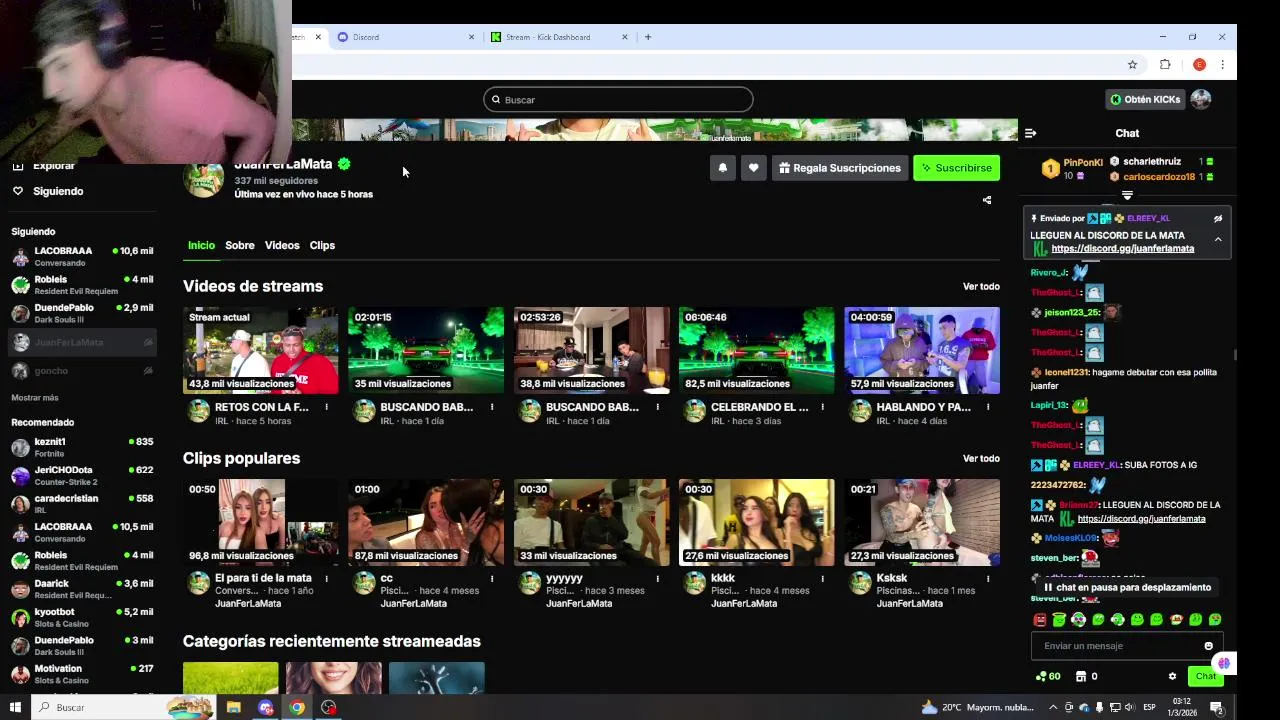The width and height of the screenshot is (1280, 720).
Task: Click the emoji picker in message box
Action: [x=1208, y=646]
